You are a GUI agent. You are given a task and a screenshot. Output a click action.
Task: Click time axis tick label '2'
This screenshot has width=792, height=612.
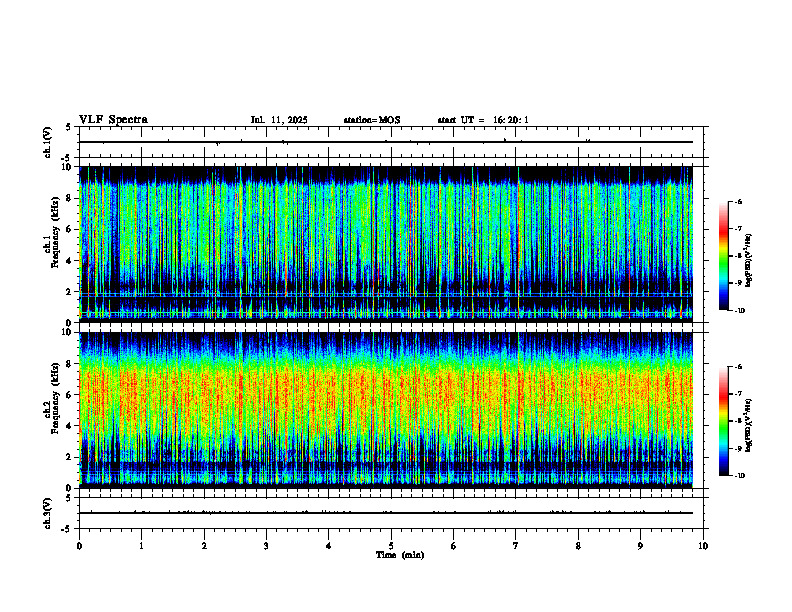pos(204,546)
